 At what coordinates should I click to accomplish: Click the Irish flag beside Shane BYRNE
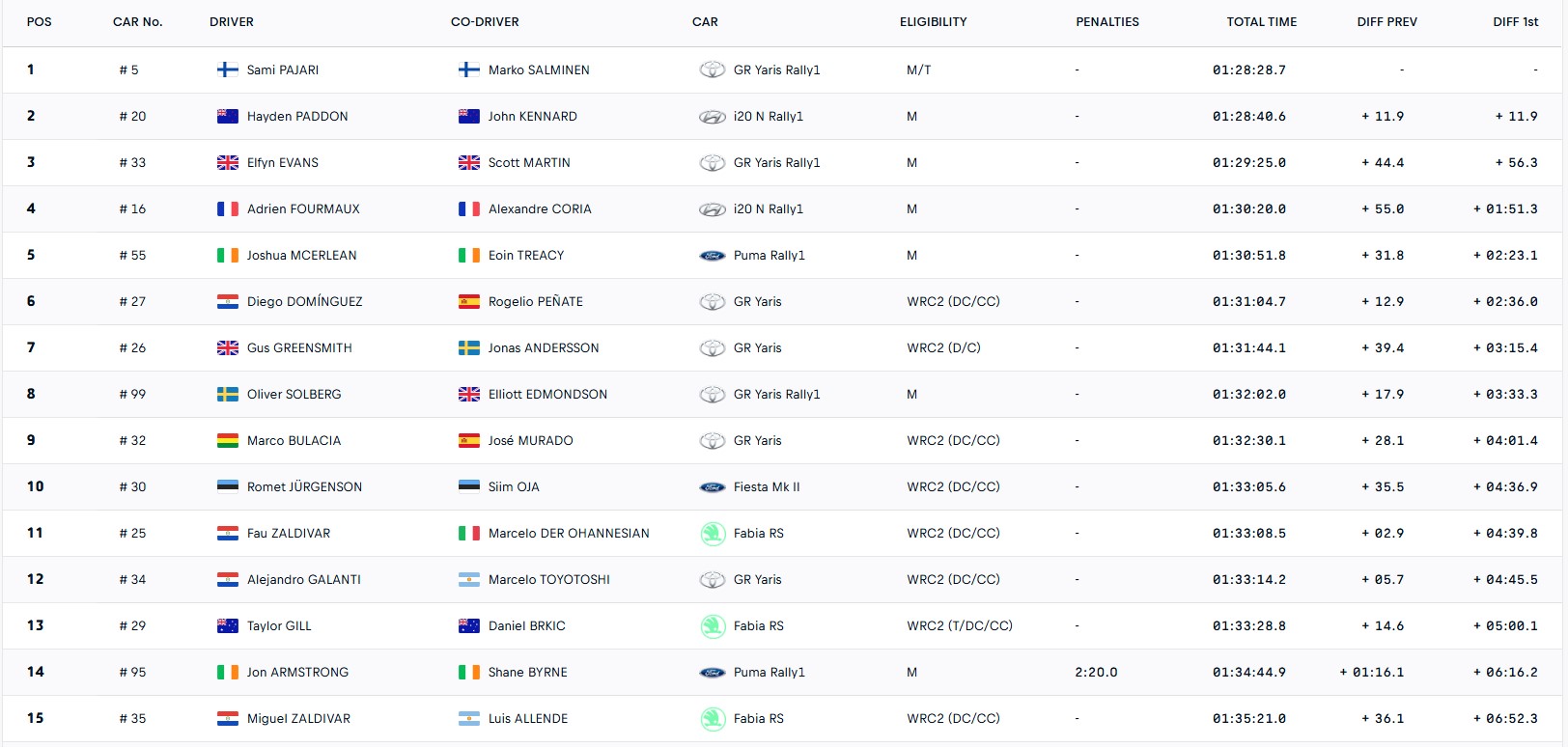(469, 672)
